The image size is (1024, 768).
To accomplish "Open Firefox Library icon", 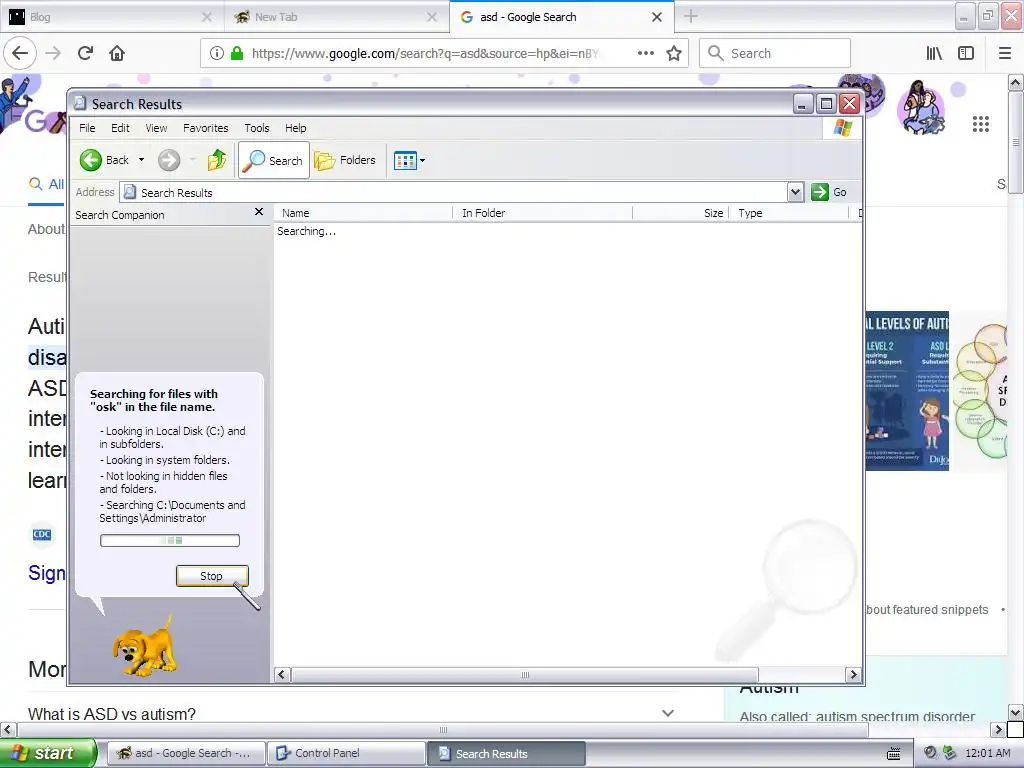I will 934,53.
